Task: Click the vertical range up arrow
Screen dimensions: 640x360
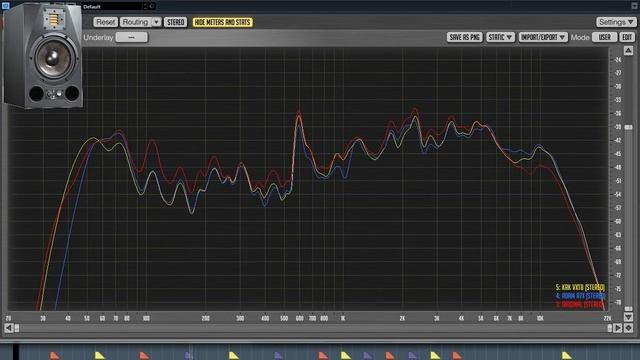Action: [629, 51]
